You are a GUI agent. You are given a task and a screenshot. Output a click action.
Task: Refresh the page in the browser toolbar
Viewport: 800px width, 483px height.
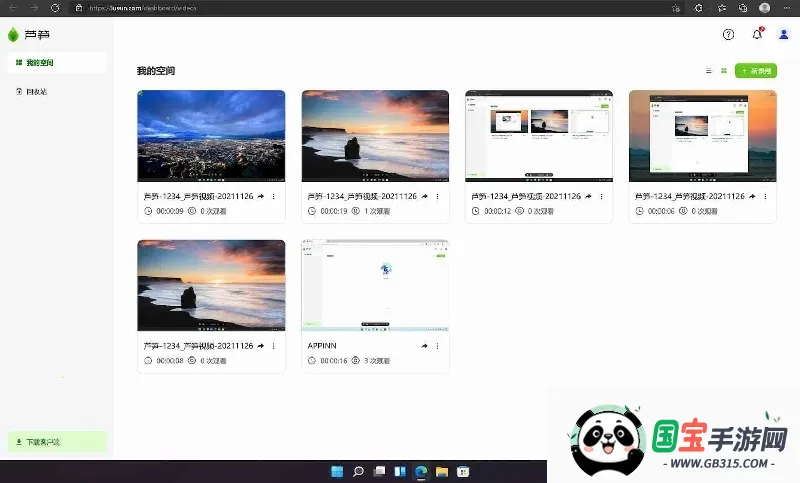coord(53,7)
